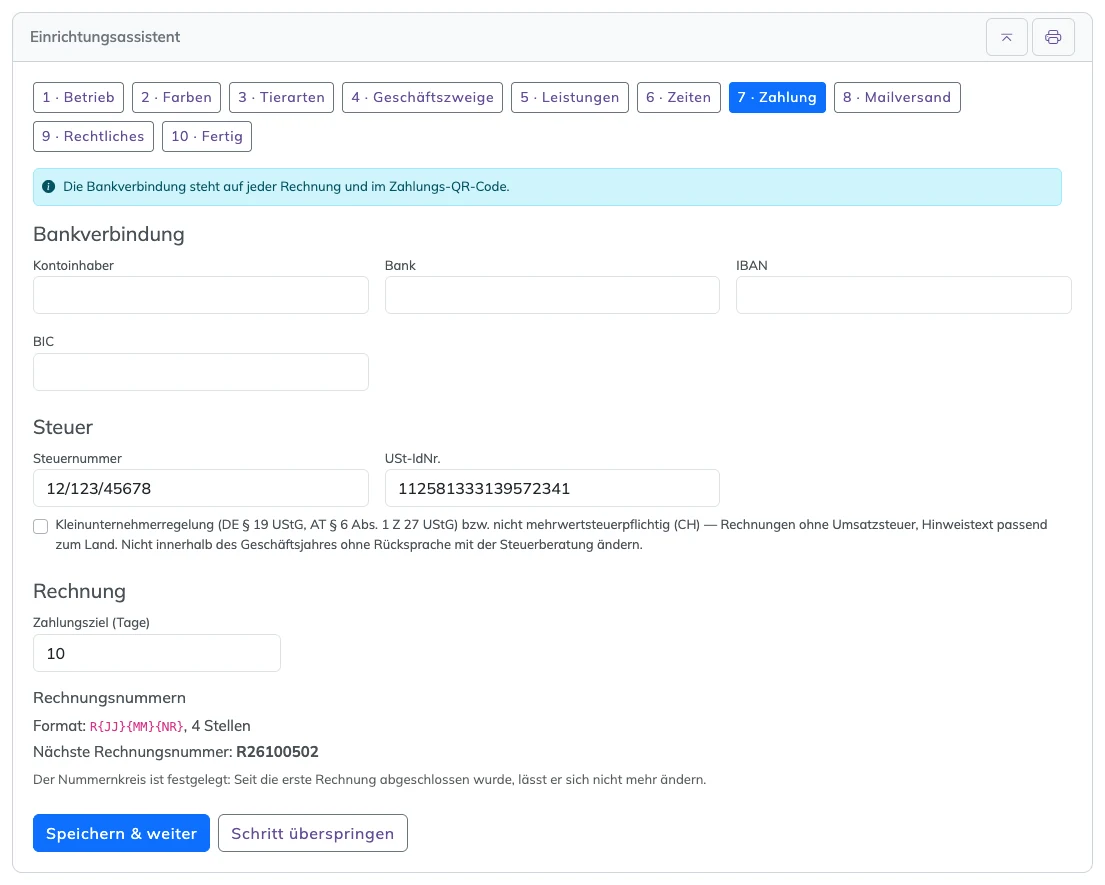
Task: Go to the '10 · Fertig' step
Action: tap(206, 137)
